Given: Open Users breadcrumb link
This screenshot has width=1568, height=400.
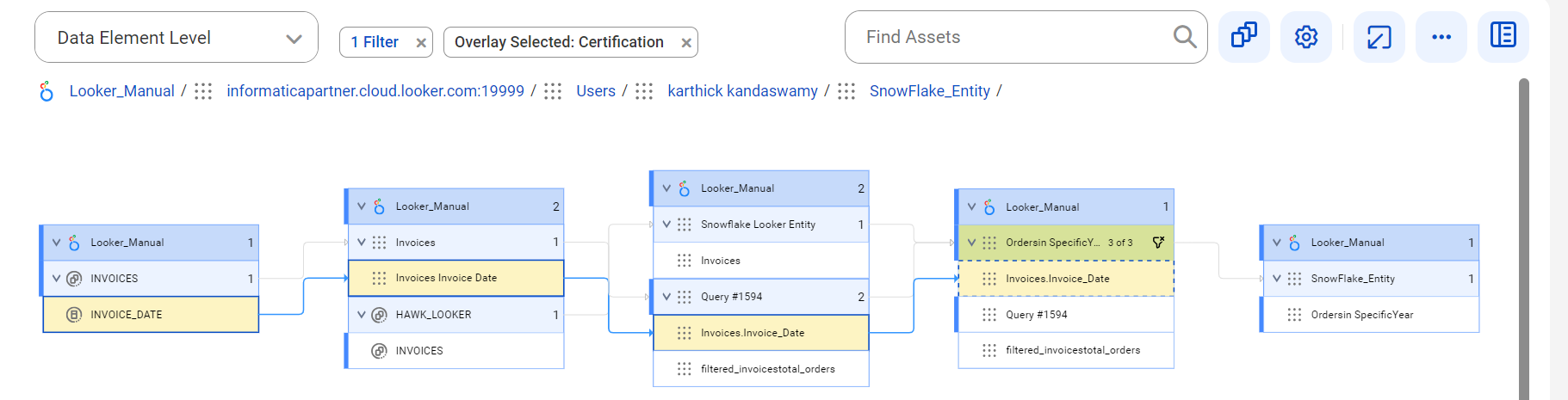Looking at the screenshot, I should click(596, 91).
